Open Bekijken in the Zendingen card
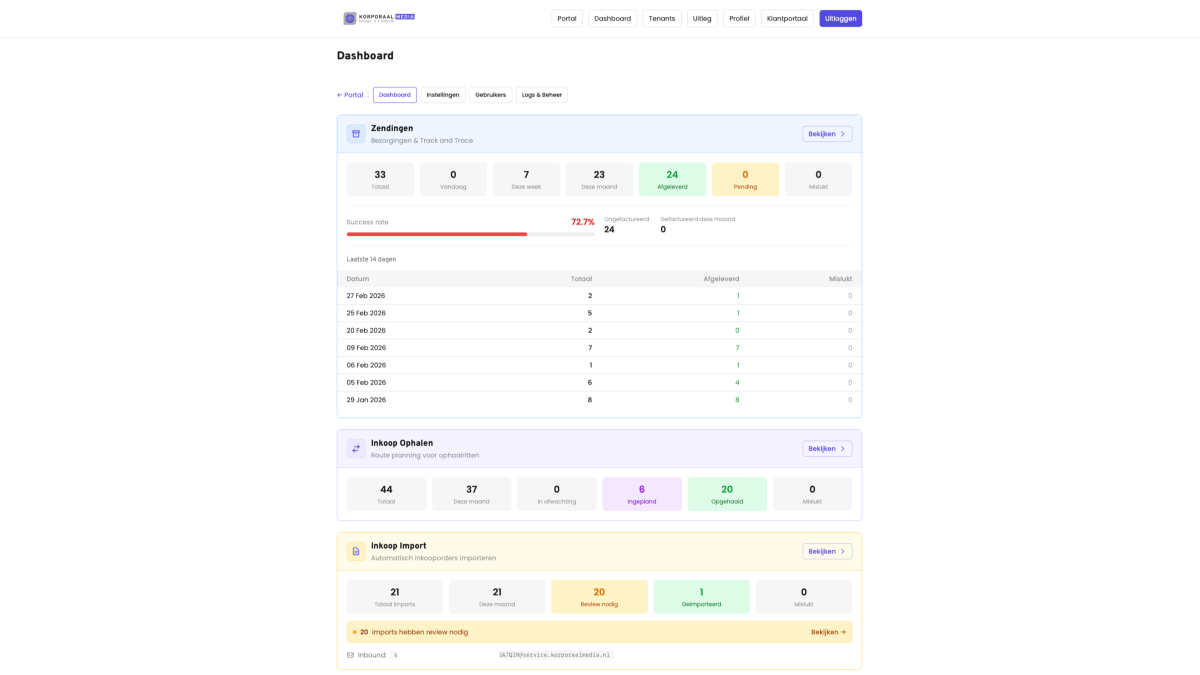The width and height of the screenshot is (1200, 675). pos(826,134)
